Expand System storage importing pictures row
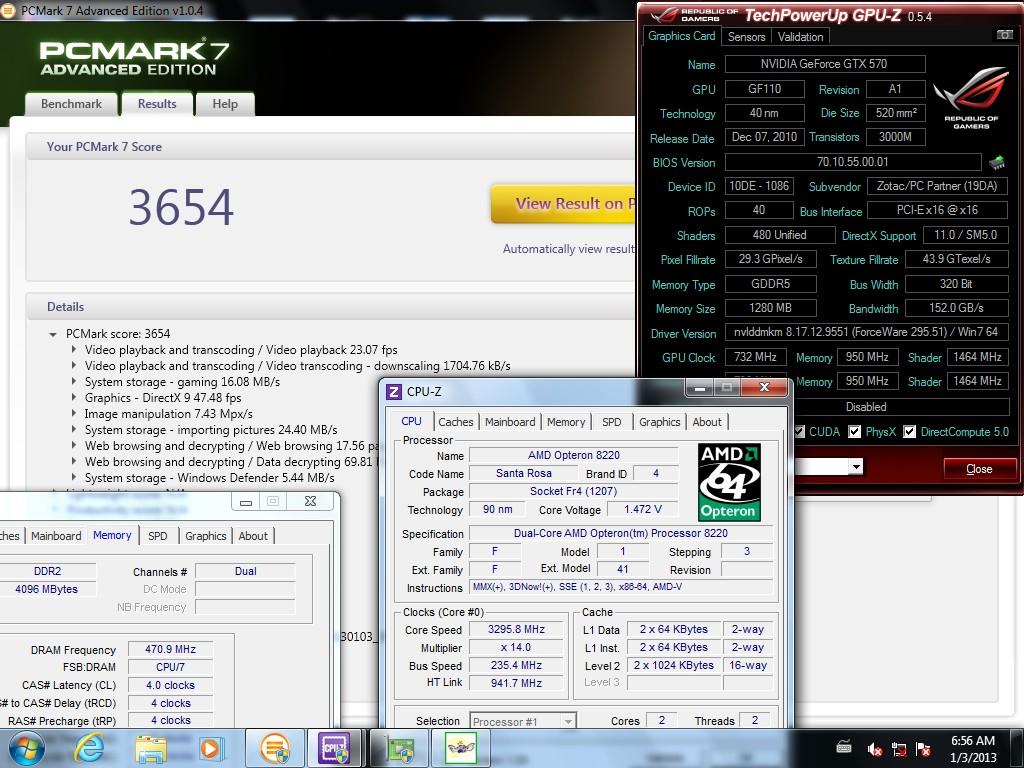The height and width of the screenshot is (768, 1024). pyautogui.click(x=74, y=430)
